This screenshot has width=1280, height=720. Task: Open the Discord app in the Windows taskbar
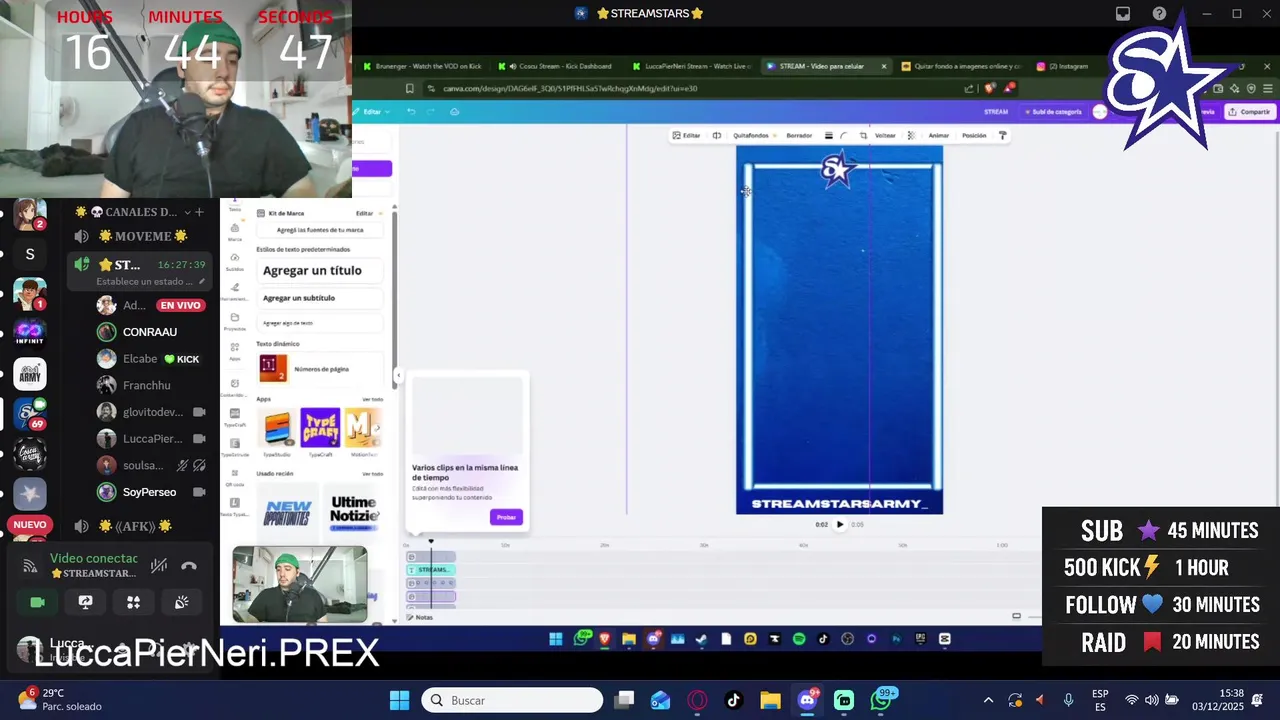807,700
